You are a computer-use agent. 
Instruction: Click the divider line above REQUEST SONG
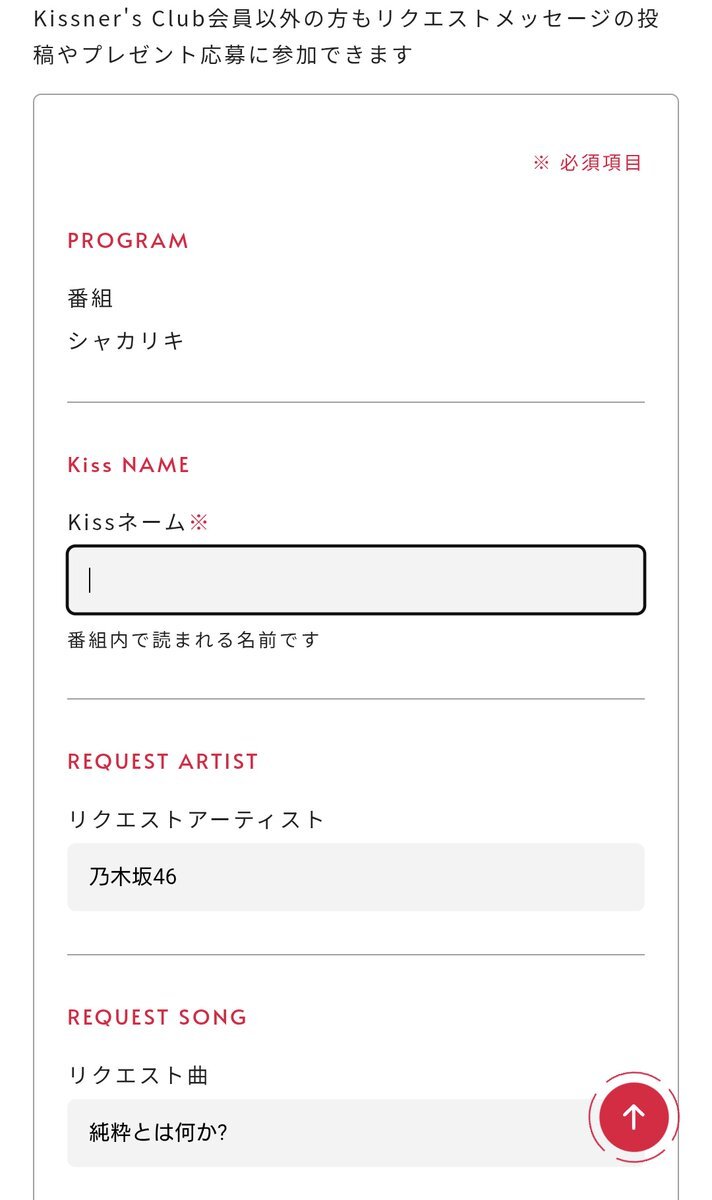(x=356, y=955)
